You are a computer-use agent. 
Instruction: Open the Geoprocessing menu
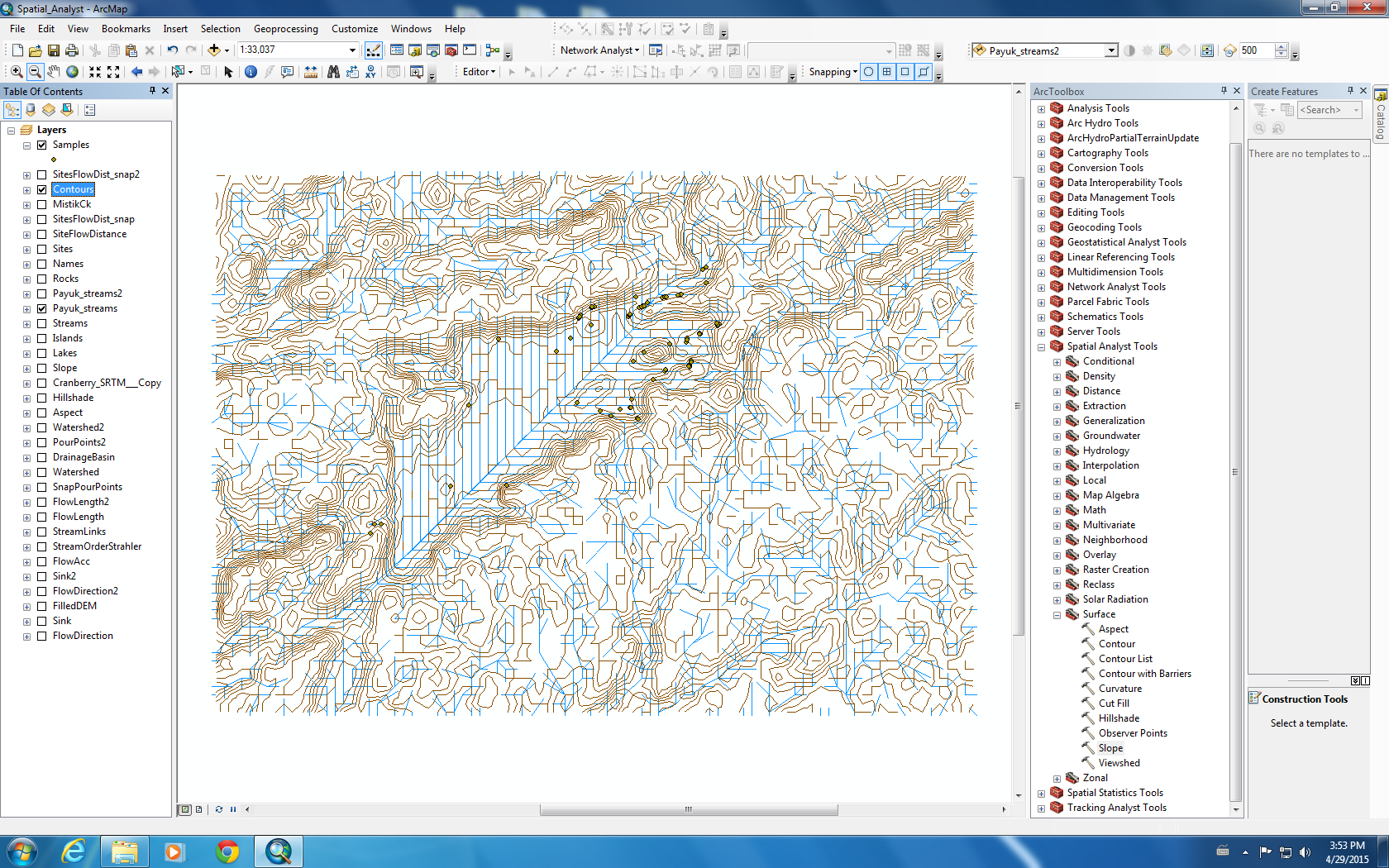tap(285, 29)
